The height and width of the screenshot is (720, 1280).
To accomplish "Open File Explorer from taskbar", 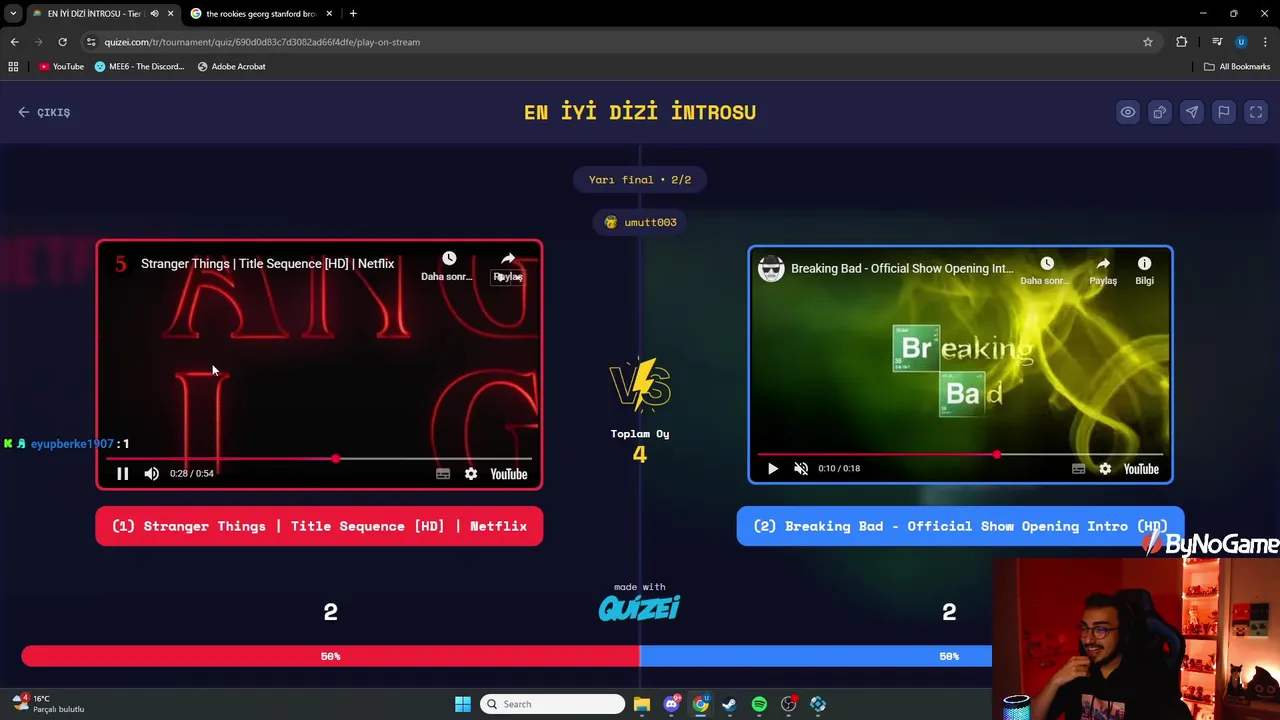I will tap(642, 704).
